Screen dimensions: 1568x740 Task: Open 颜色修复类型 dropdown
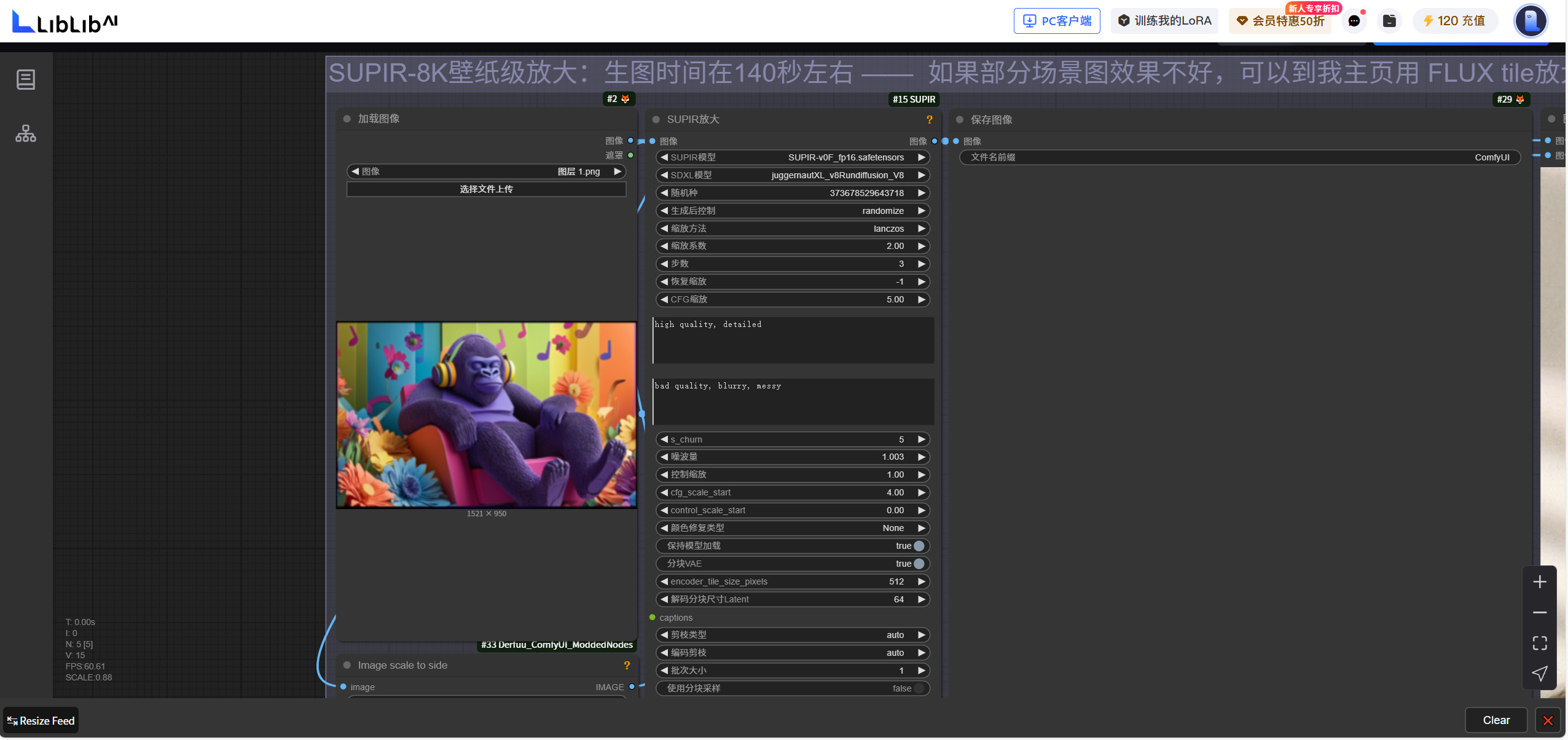pos(793,528)
